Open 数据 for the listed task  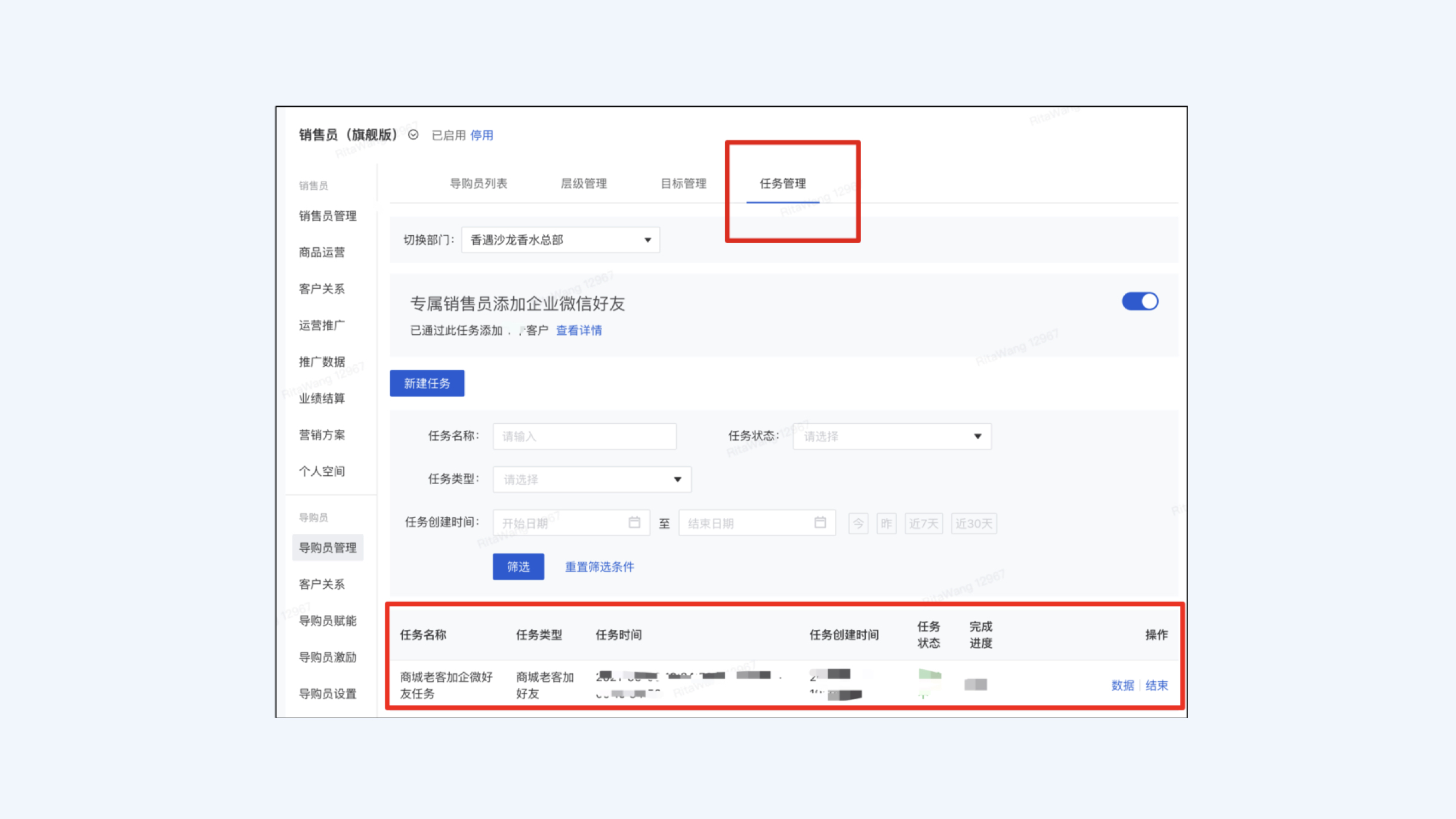(1122, 685)
